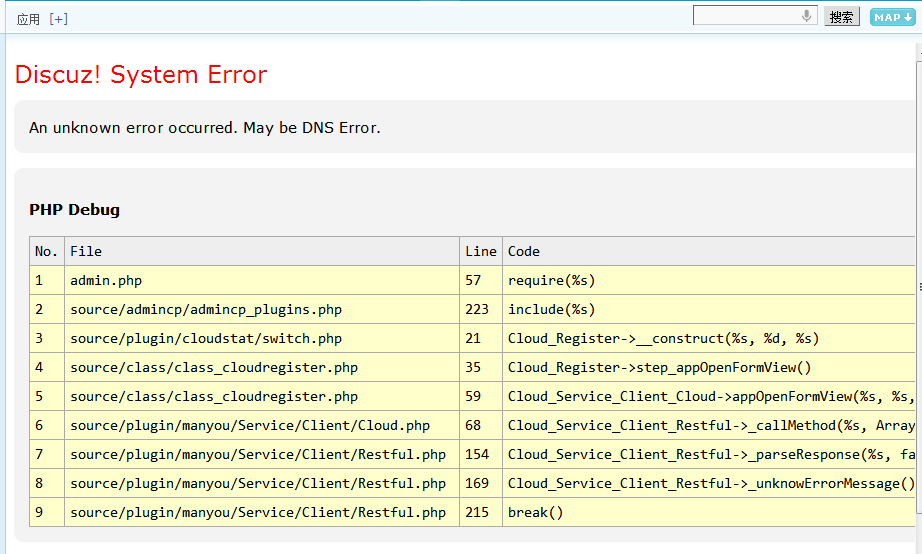This screenshot has width=922, height=554.
Task: Select Restful.php file cell in row 7
Action: [262, 454]
